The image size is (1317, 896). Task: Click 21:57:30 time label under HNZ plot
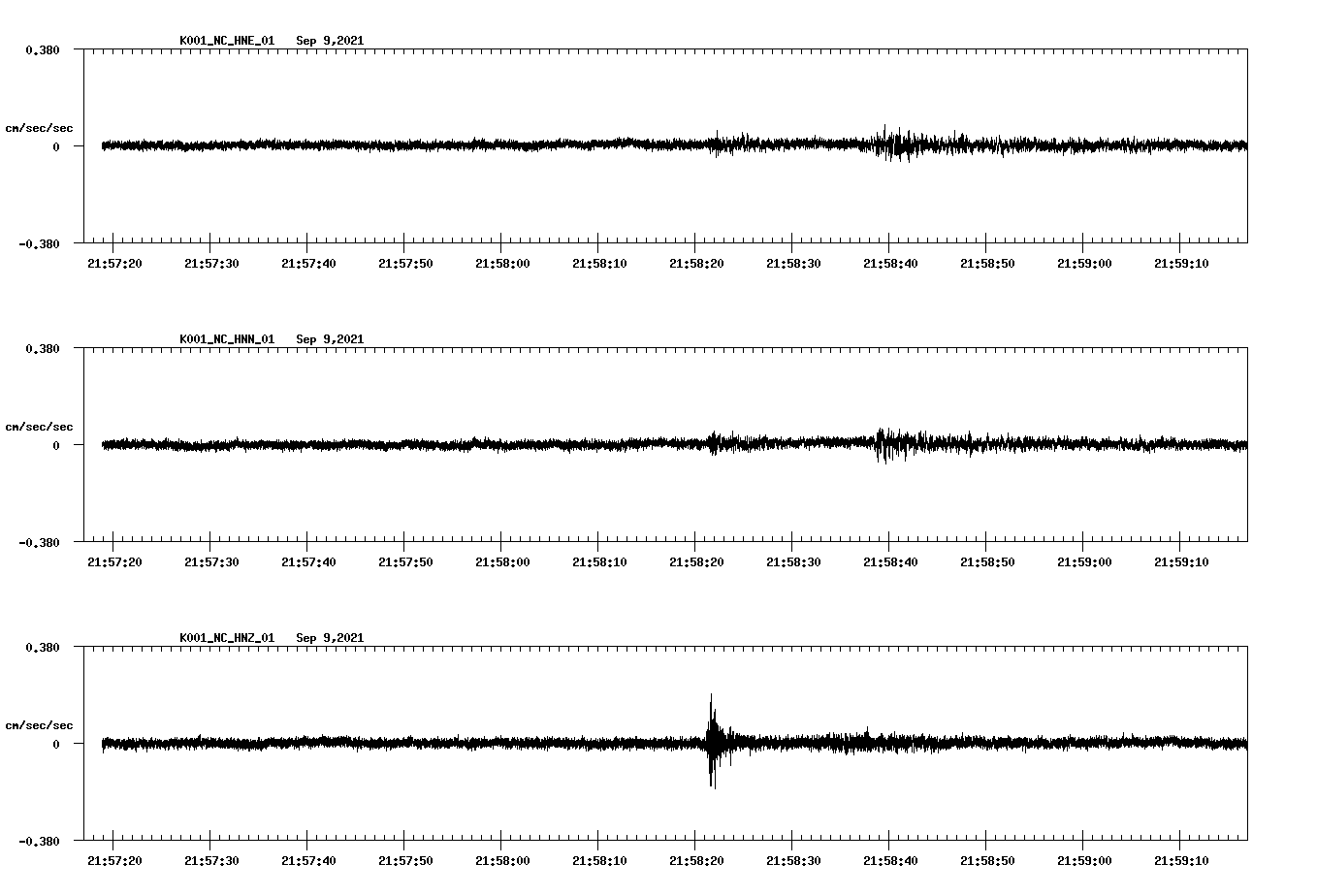pos(211,861)
